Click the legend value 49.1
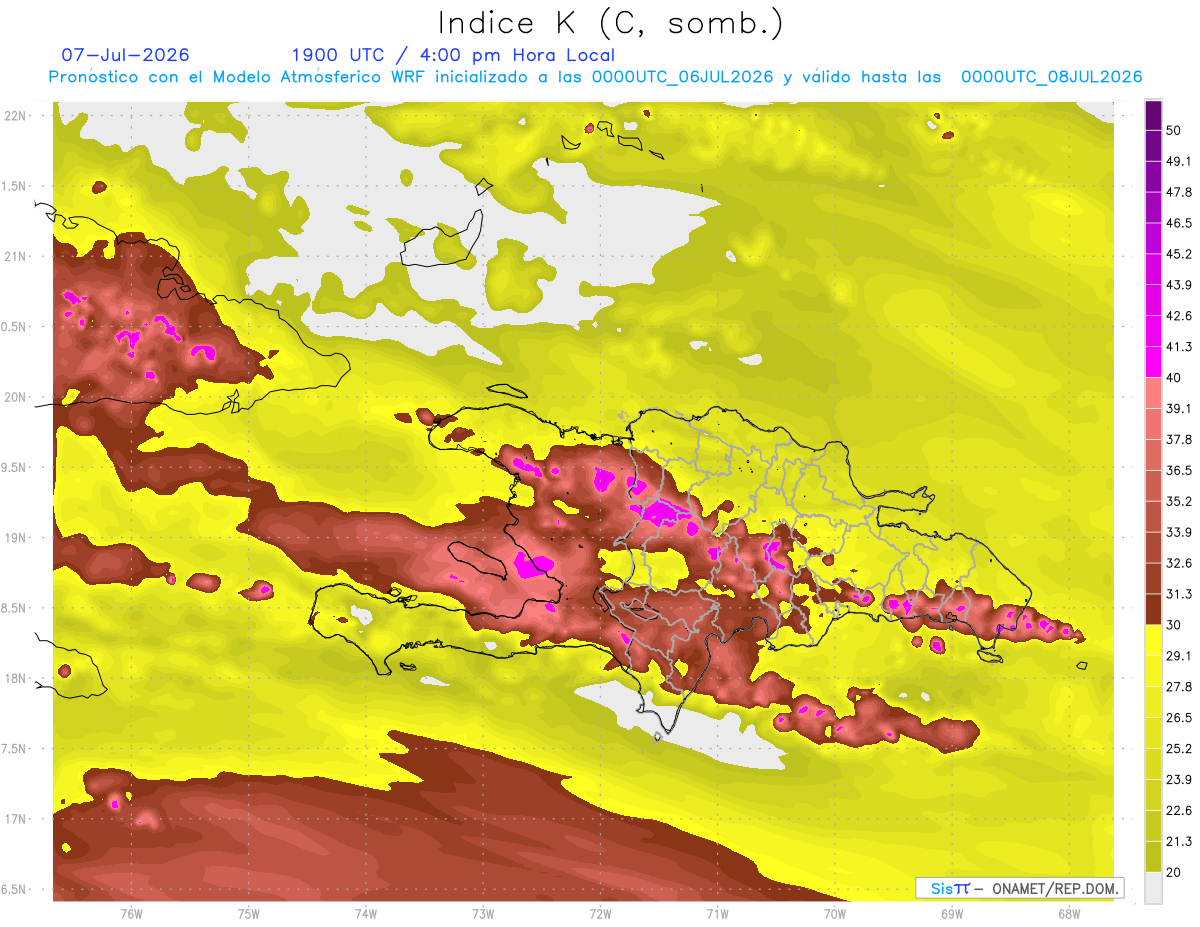Image resolution: width=1200 pixels, height=927 pixels. point(1178,161)
